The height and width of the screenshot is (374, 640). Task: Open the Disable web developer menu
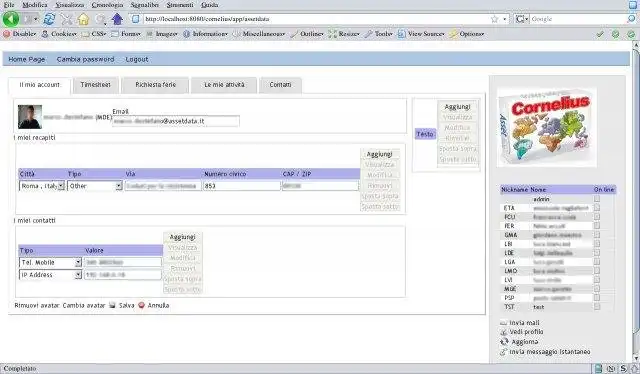(20, 34)
